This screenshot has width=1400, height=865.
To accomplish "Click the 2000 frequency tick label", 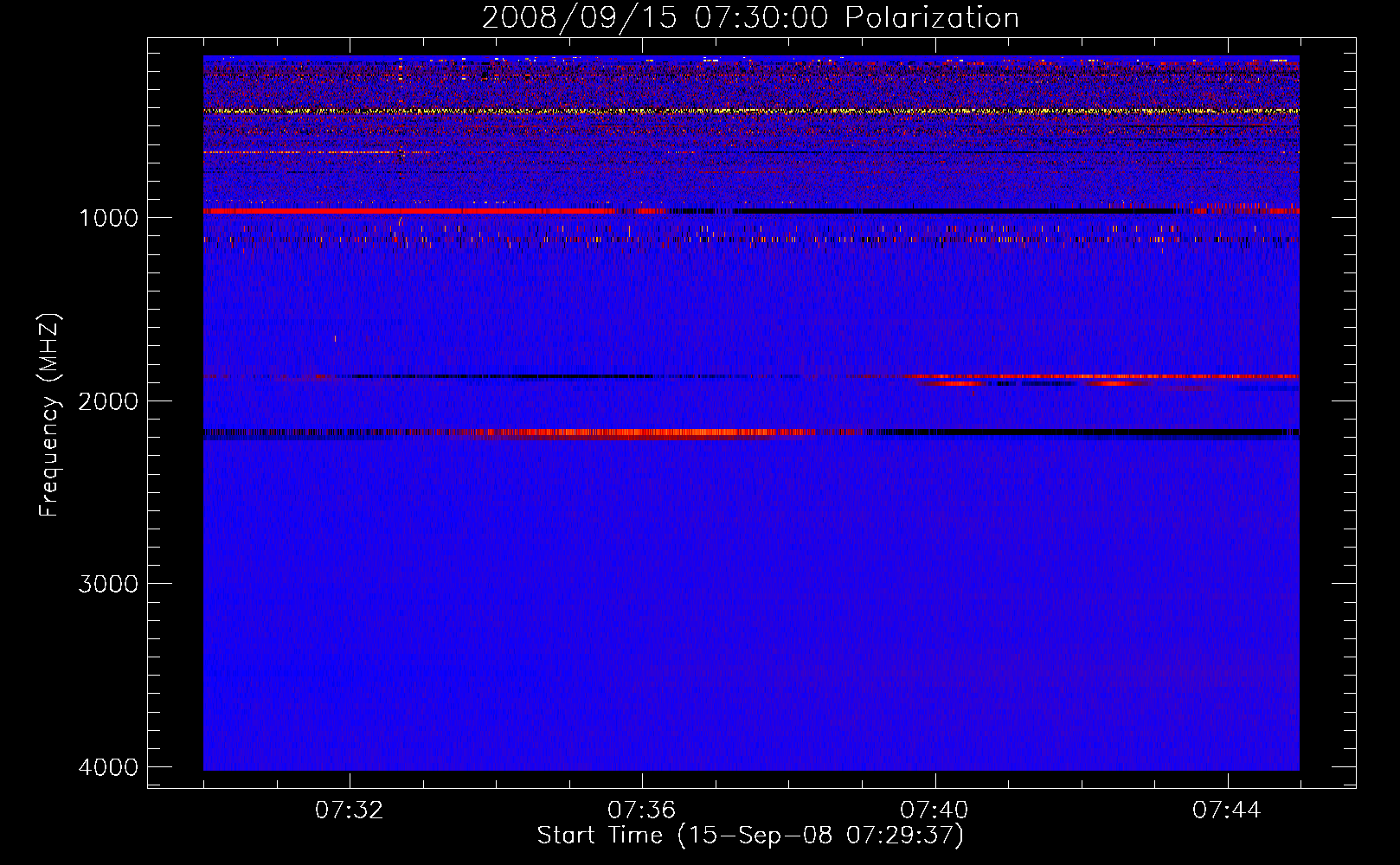I will click(108, 400).
